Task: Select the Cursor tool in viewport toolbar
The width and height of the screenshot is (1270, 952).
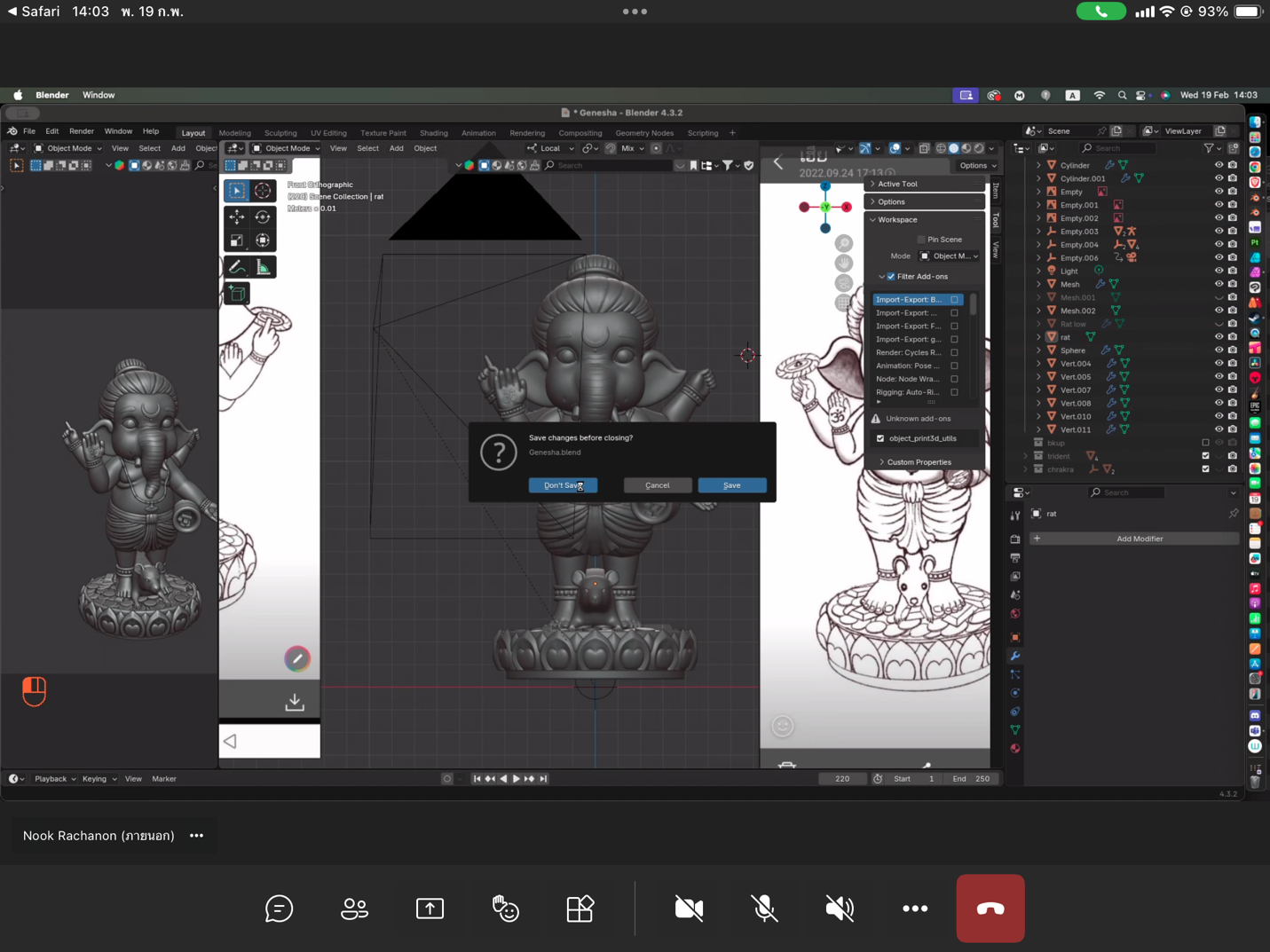Action: coord(263,191)
